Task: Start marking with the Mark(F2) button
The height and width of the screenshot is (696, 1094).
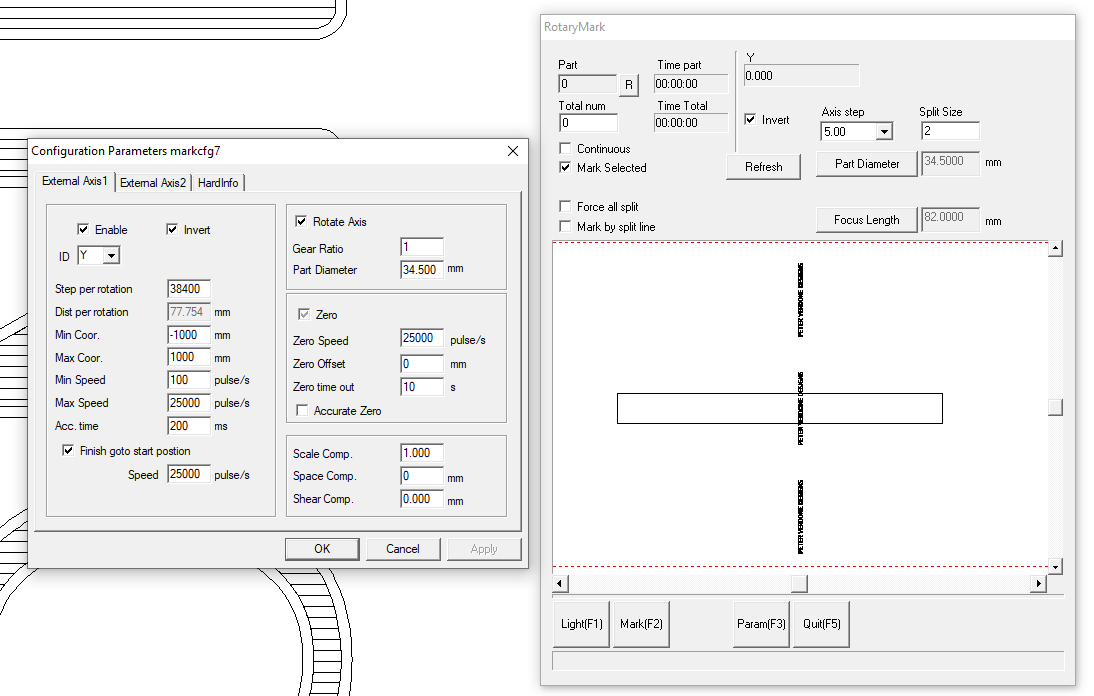Action: (x=641, y=624)
